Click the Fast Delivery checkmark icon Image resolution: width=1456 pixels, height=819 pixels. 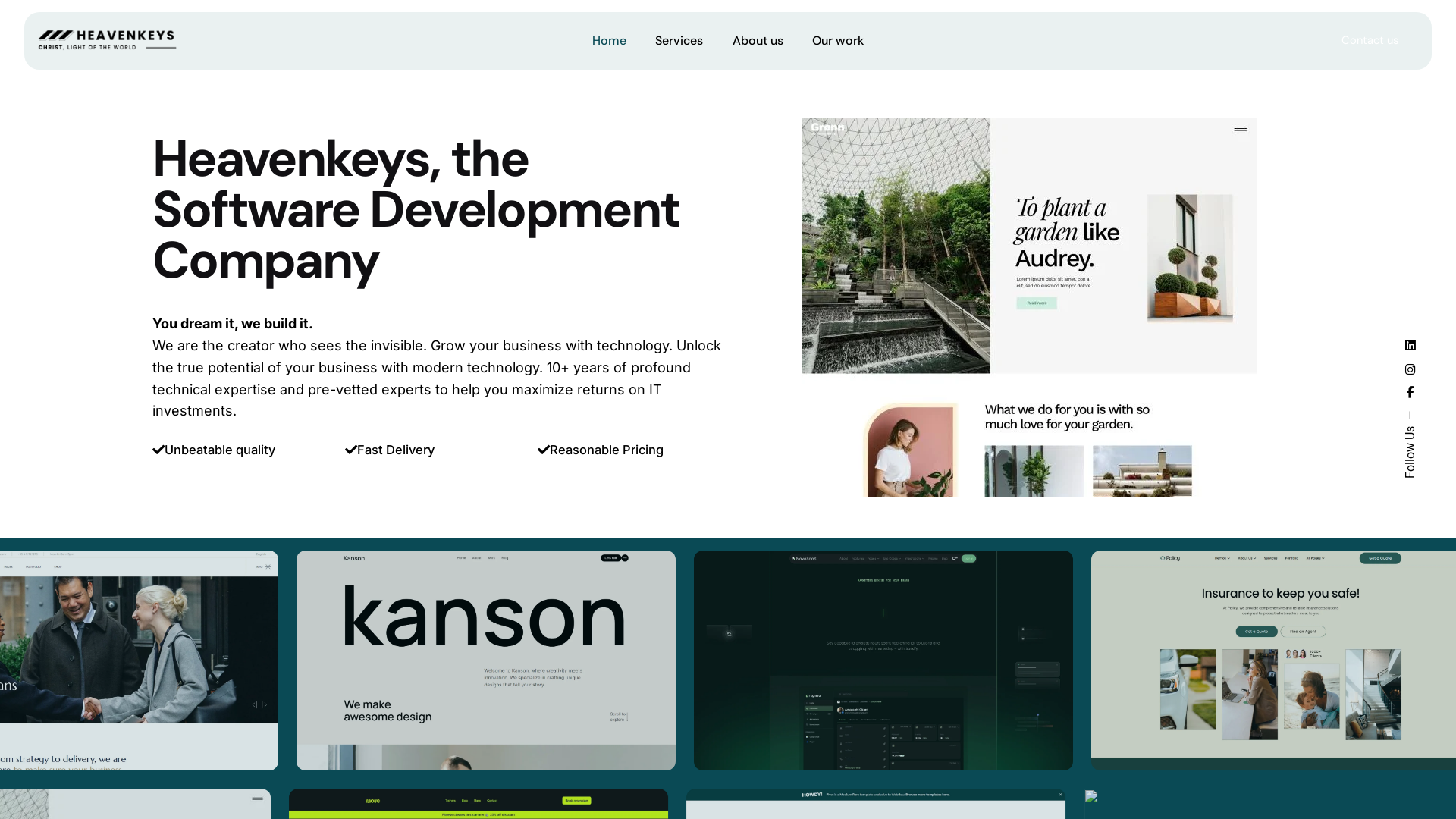pyautogui.click(x=350, y=450)
